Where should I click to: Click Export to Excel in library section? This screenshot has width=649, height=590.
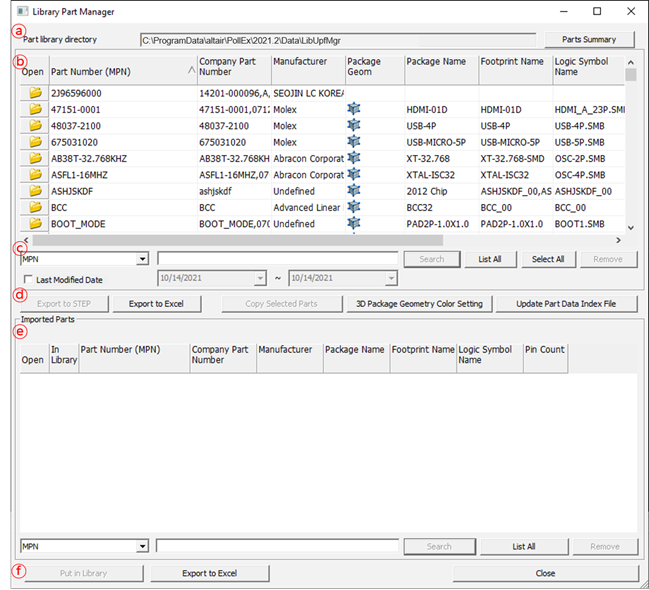pyautogui.click(x=155, y=304)
